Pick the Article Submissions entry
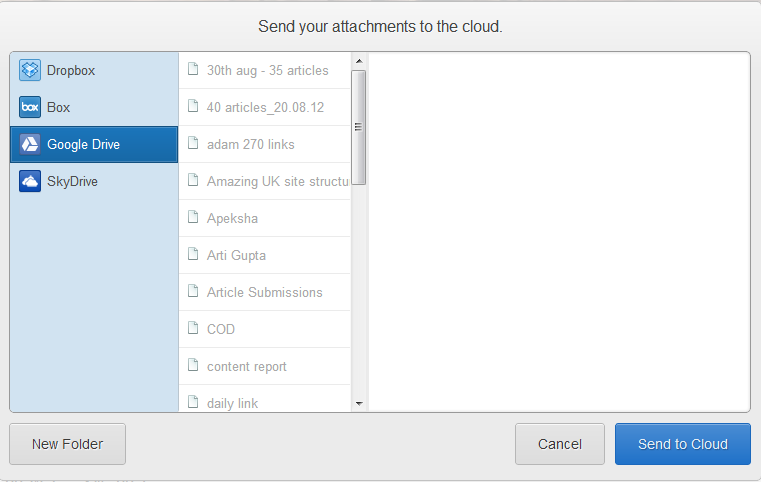 264,292
